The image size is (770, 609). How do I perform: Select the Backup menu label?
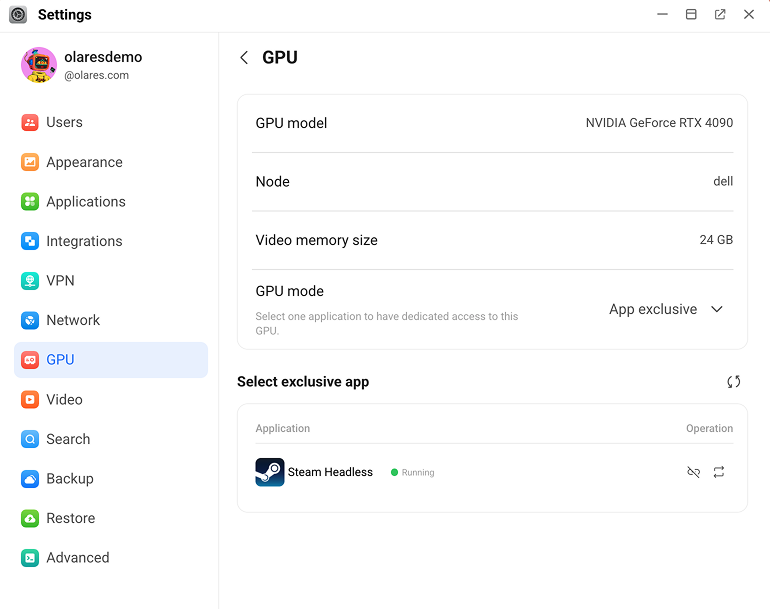click(70, 479)
